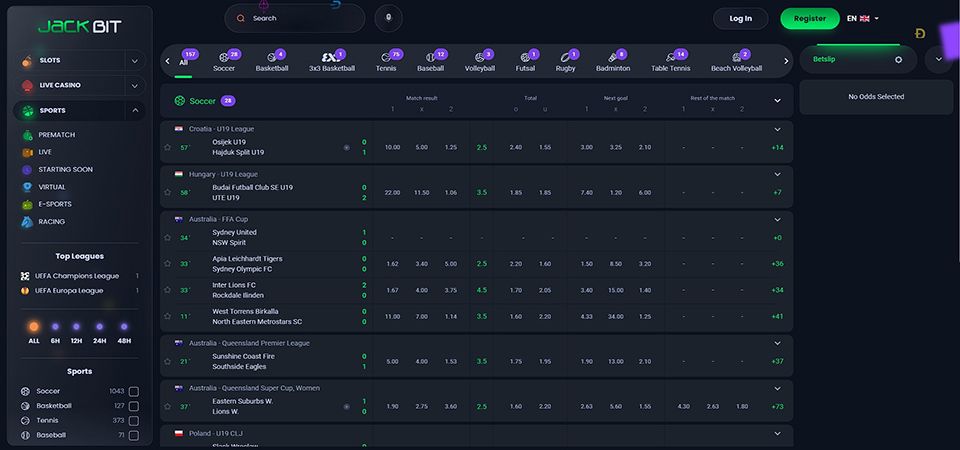
Task: Click the Register button
Action: click(x=809, y=18)
